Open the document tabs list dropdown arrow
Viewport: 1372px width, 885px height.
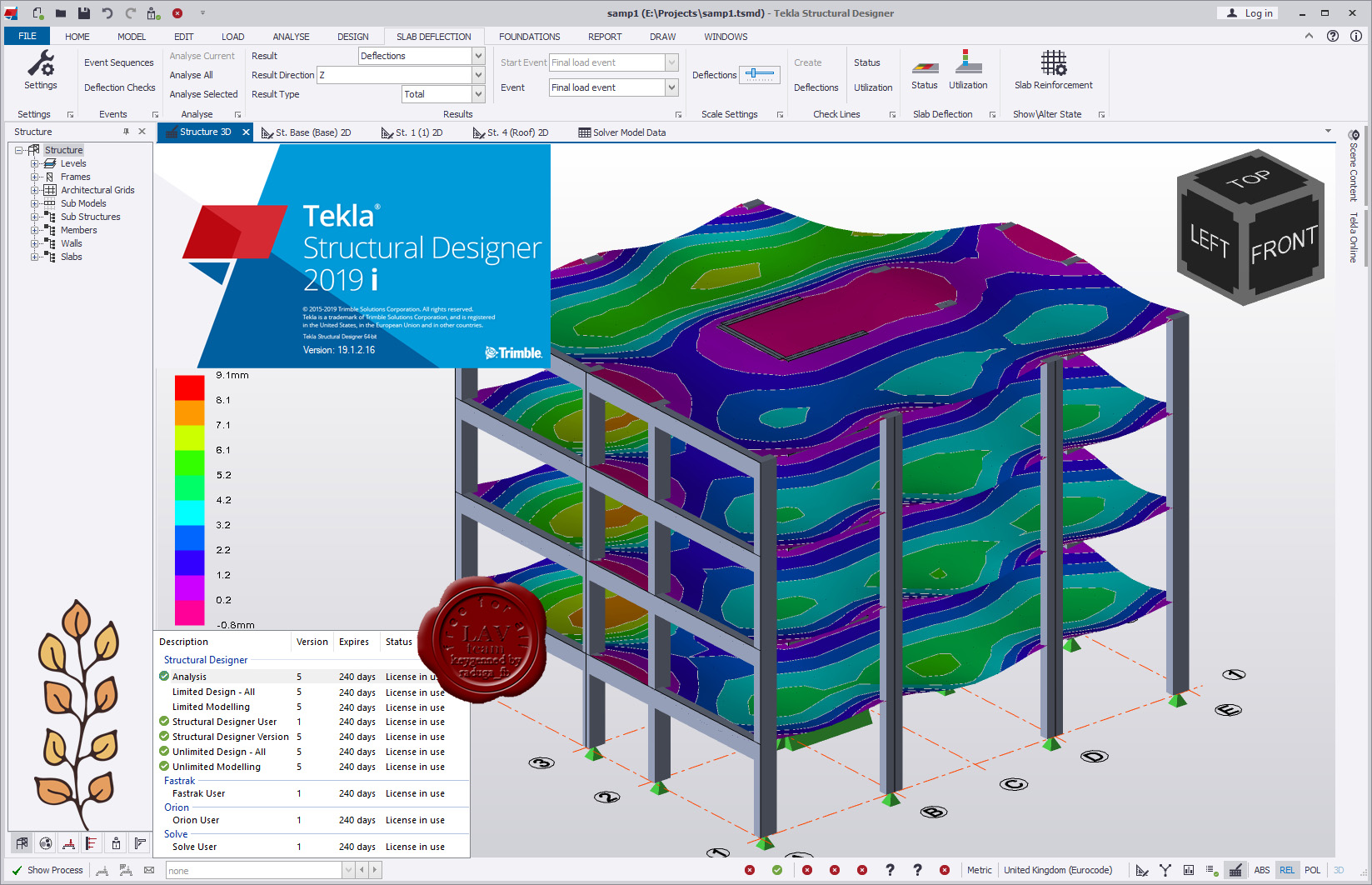[1328, 131]
